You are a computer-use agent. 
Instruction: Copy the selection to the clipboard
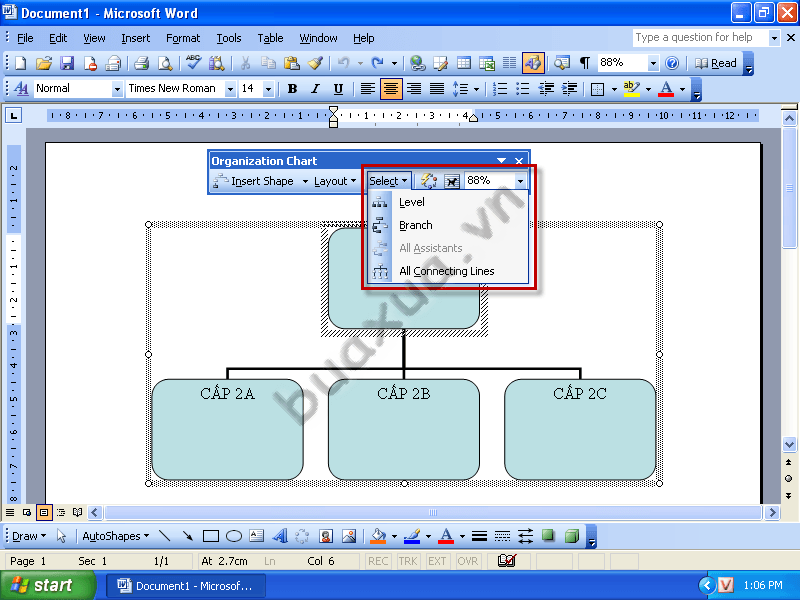pyautogui.click(x=268, y=63)
